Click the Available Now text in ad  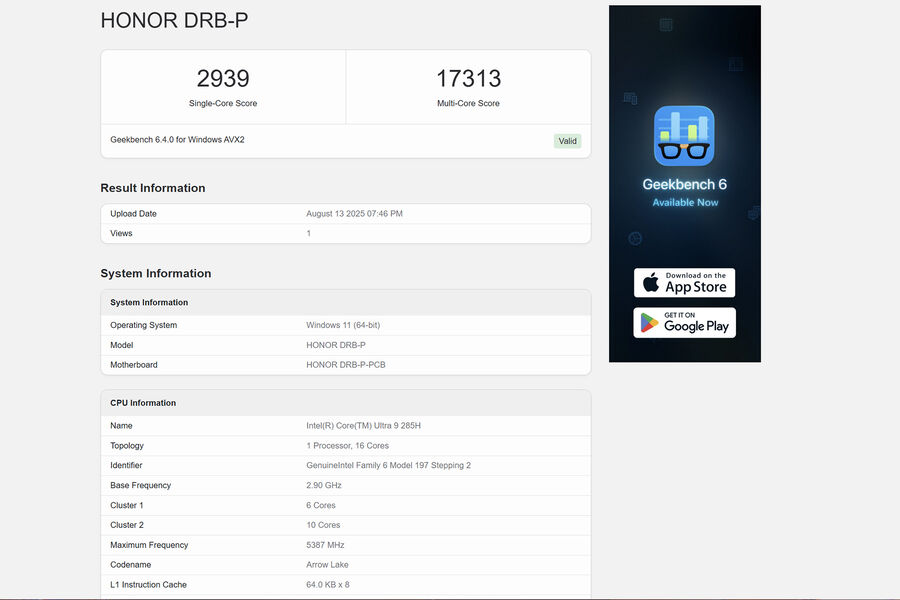click(685, 203)
